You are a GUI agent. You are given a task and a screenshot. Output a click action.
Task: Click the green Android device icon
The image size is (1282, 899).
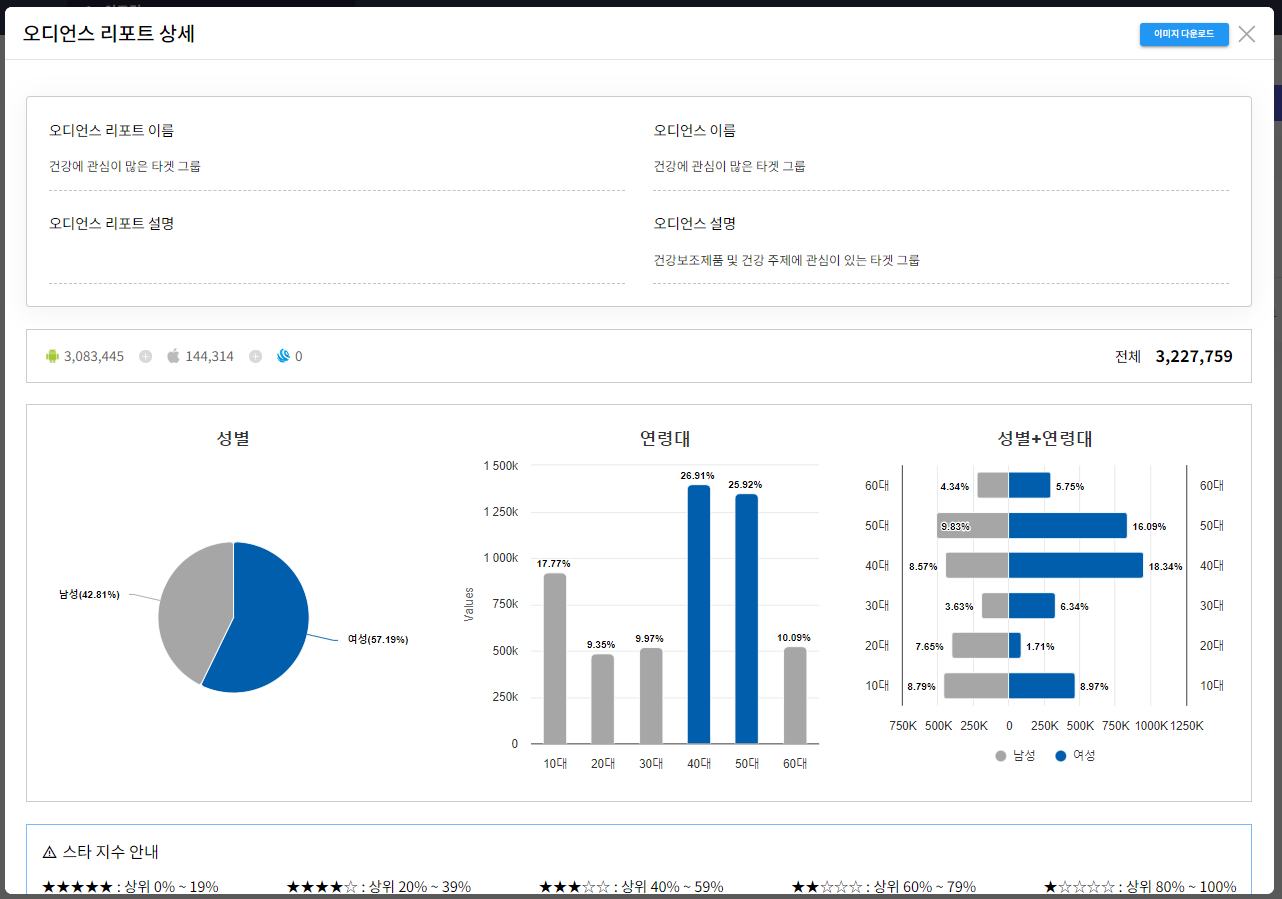pos(53,356)
